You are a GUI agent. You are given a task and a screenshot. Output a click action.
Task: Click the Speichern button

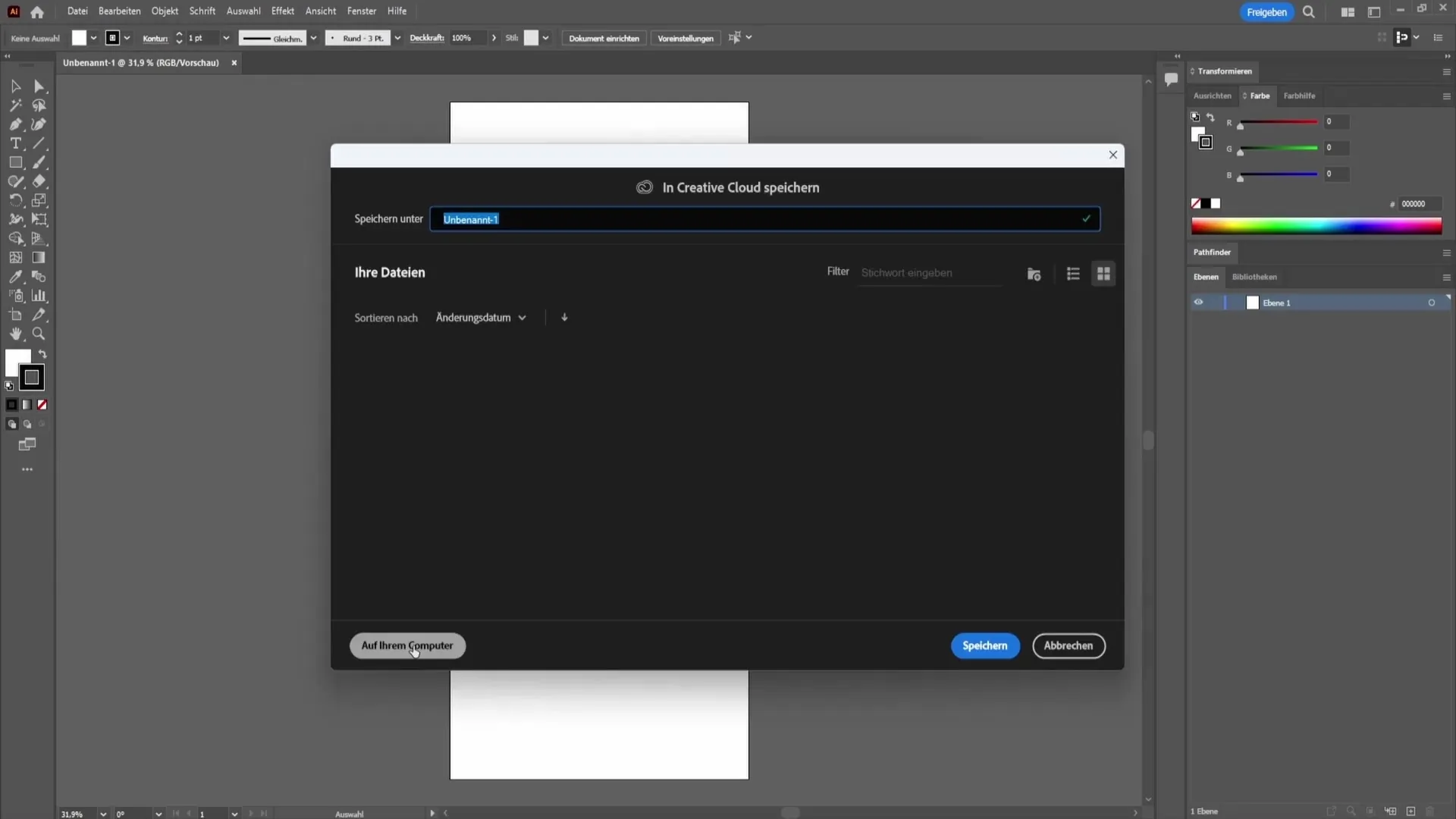[x=985, y=646]
